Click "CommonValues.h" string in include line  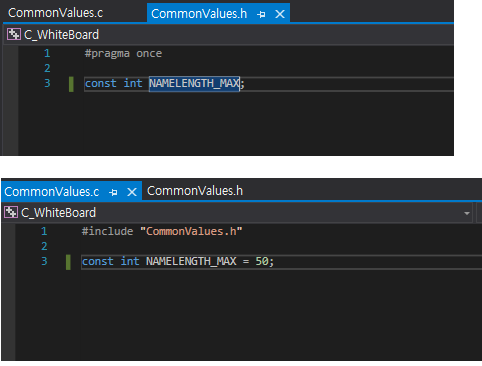click(x=191, y=231)
